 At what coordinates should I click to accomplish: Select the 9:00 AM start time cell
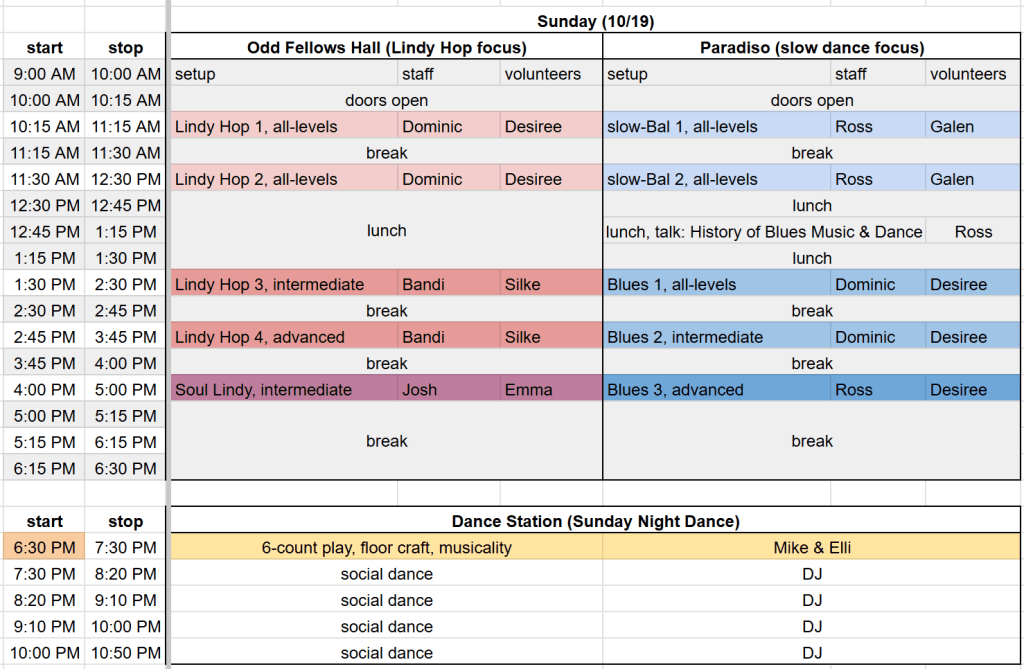tap(44, 74)
